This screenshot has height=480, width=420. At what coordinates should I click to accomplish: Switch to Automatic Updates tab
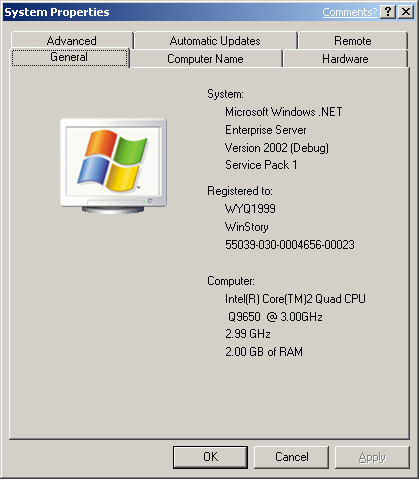coord(215,40)
